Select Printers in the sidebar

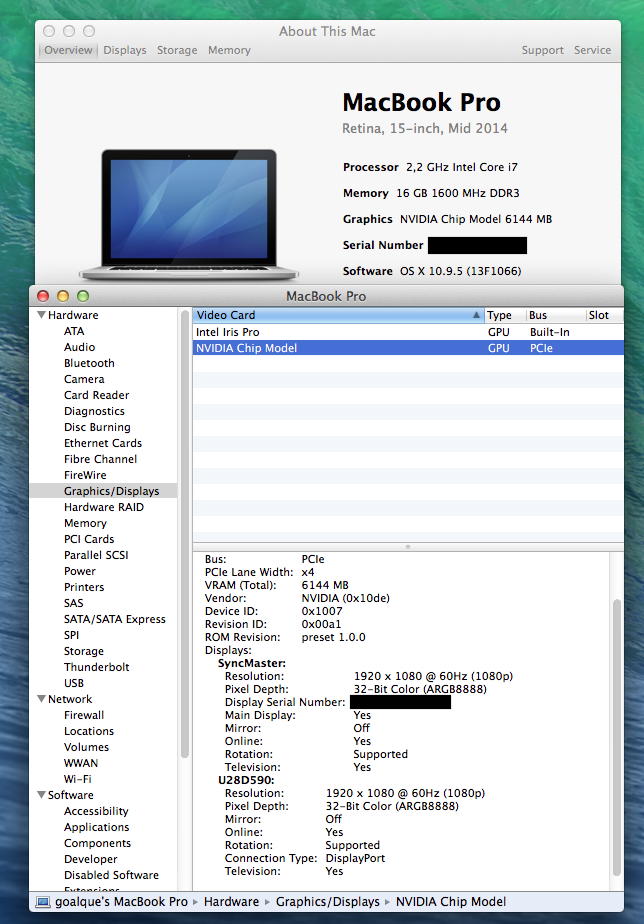[x=84, y=587]
